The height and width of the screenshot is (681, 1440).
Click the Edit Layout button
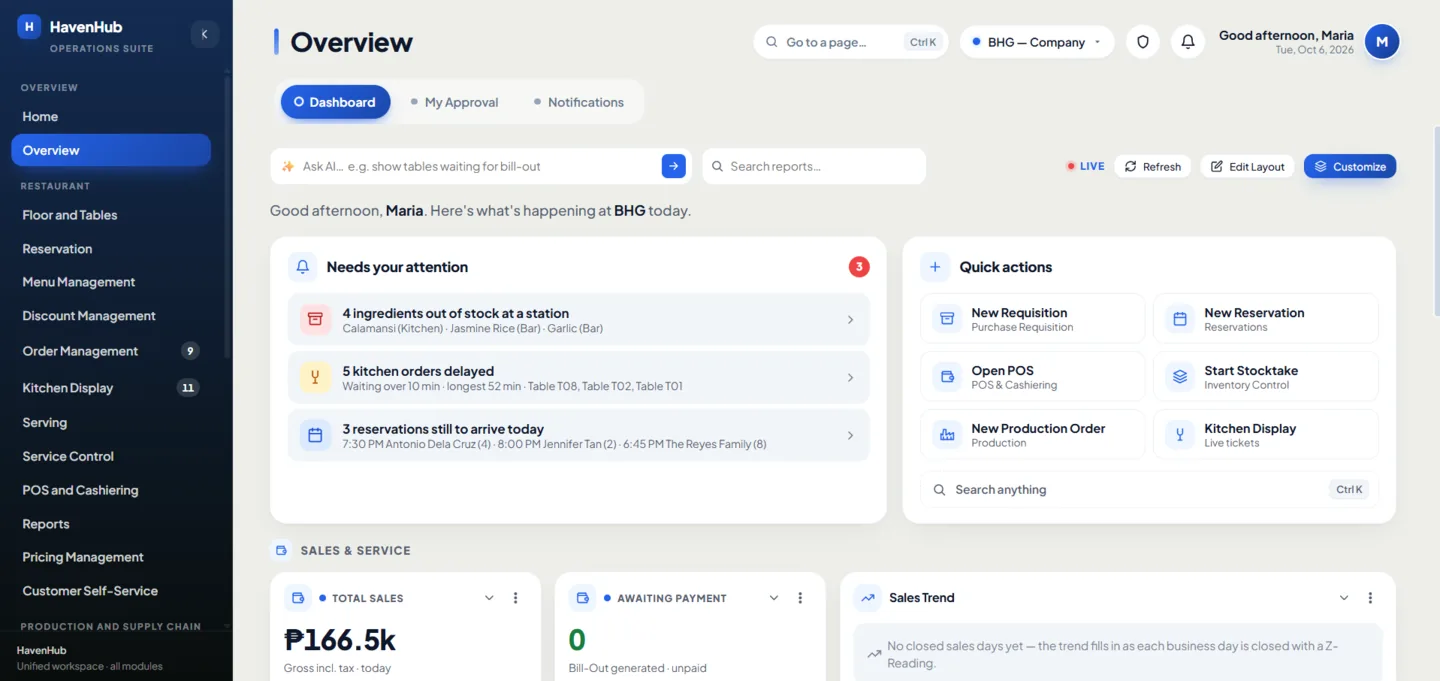1248,166
